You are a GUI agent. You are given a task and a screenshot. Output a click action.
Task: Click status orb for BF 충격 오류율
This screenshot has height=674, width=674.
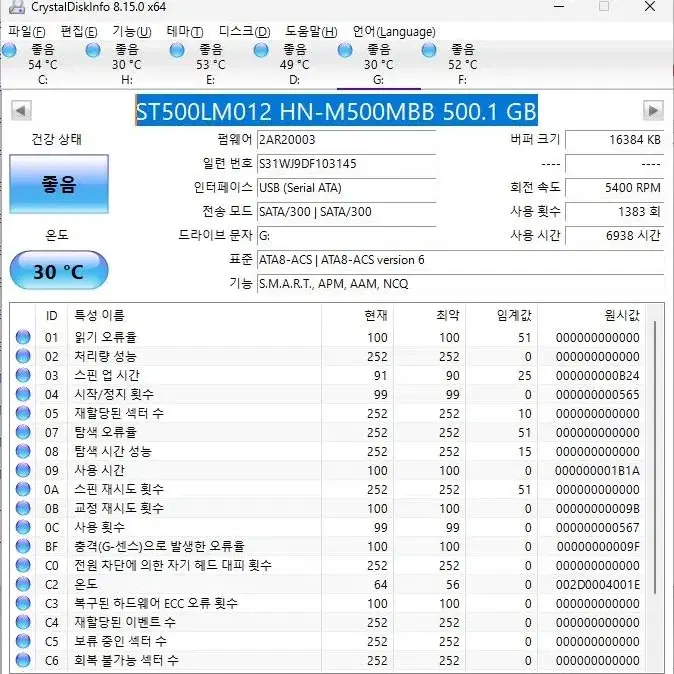(23, 546)
